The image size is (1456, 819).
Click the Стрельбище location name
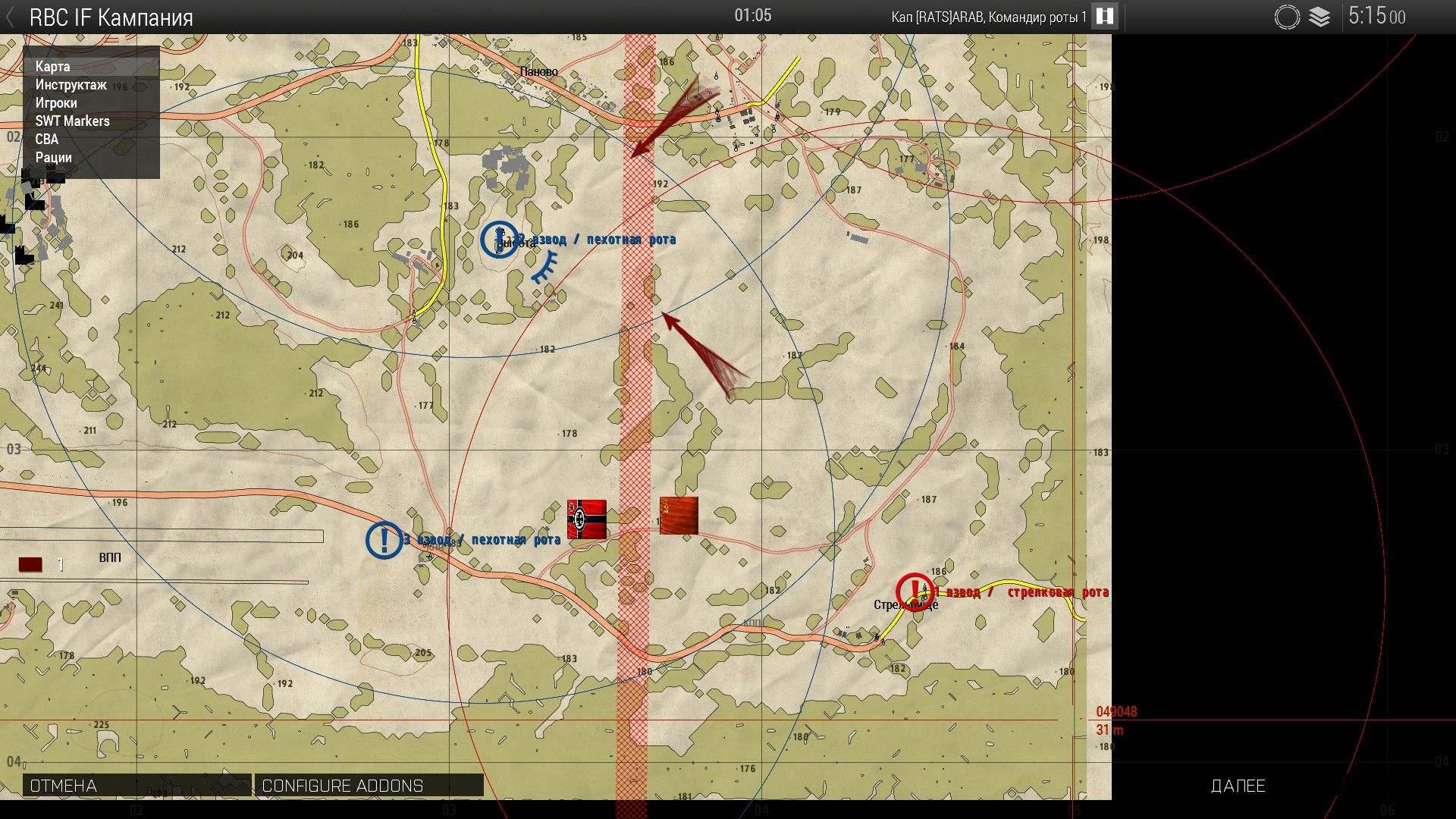[905, 605]
